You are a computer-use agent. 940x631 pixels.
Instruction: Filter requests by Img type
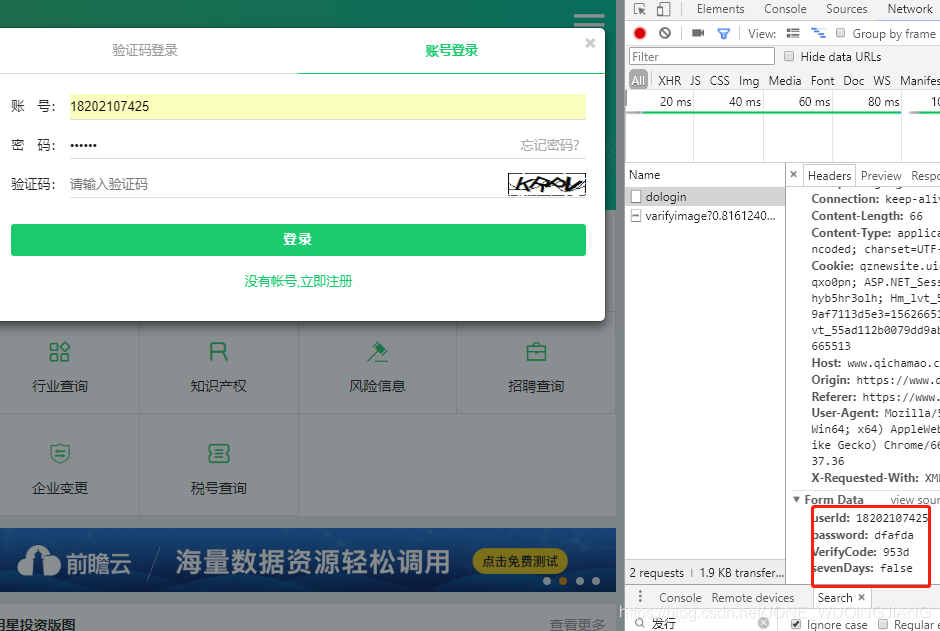tap(749, 80)
